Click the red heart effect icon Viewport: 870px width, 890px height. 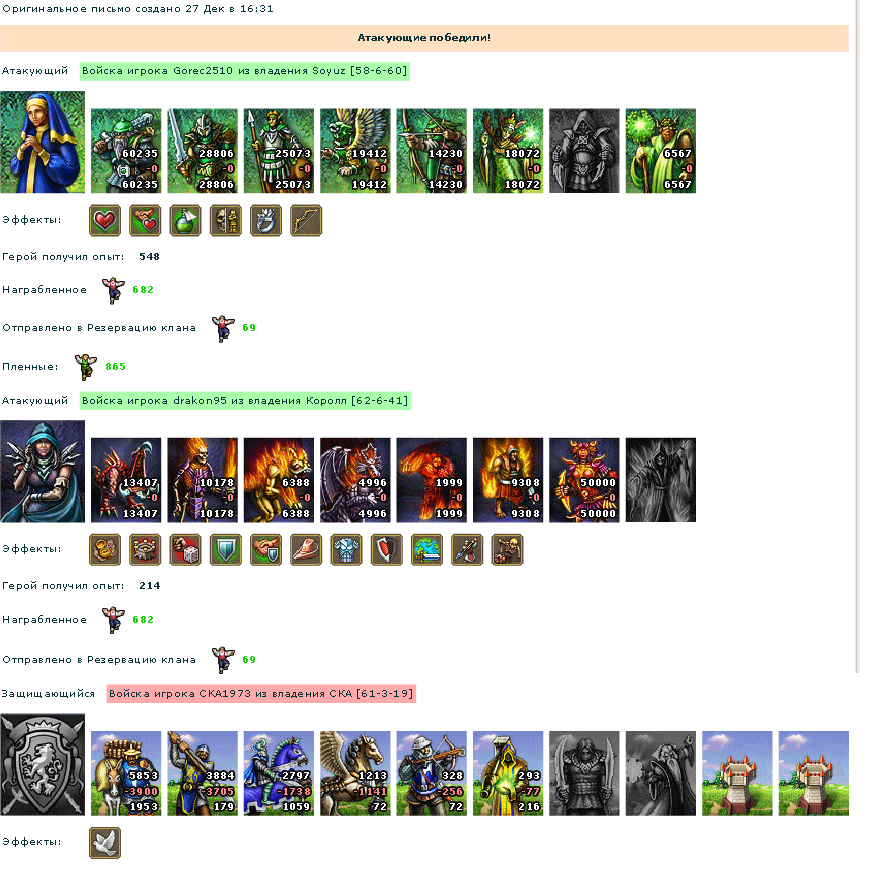tap(105, 220)
